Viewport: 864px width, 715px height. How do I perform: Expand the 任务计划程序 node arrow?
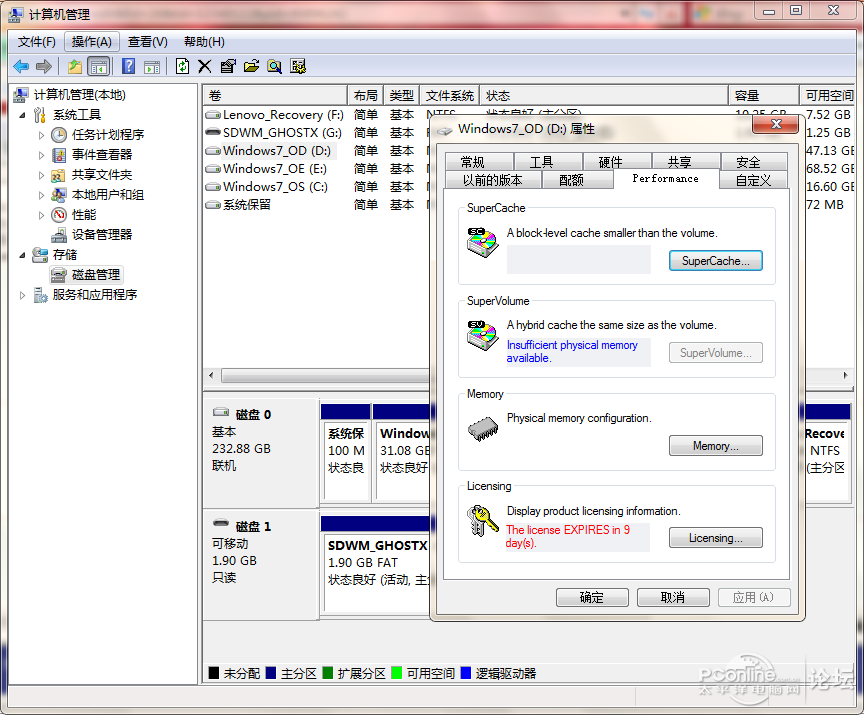tap(41, 135)
